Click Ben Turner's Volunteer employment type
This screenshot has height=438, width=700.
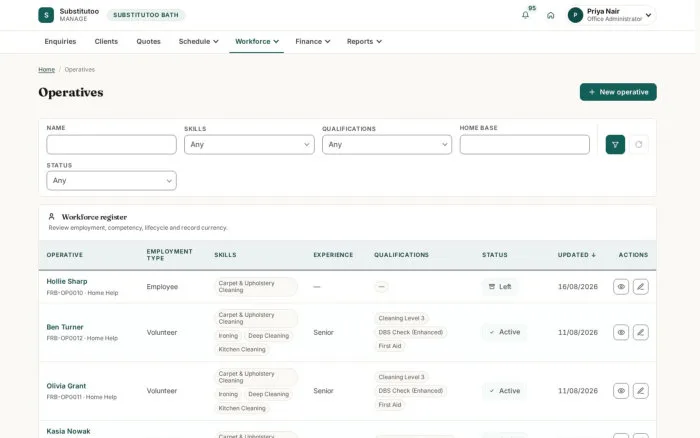coord(162,332)
